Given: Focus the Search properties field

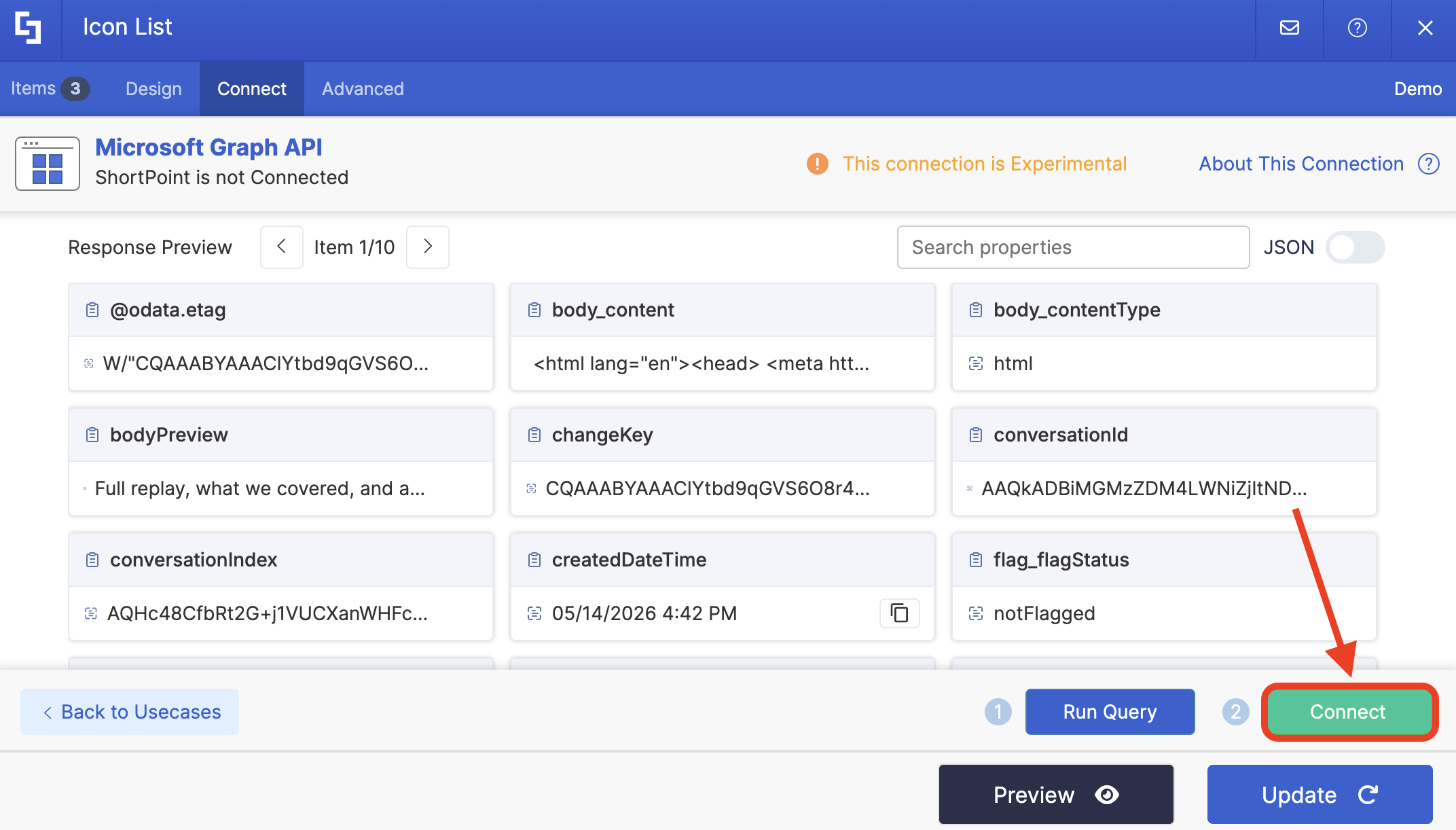Looking at the screenshot, I should [1073, 247].
